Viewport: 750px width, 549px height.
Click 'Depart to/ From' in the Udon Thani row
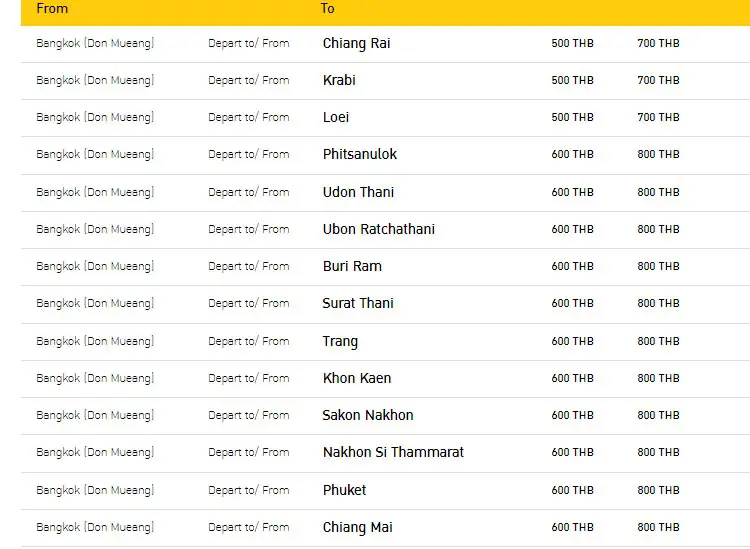tap(249, 192)
